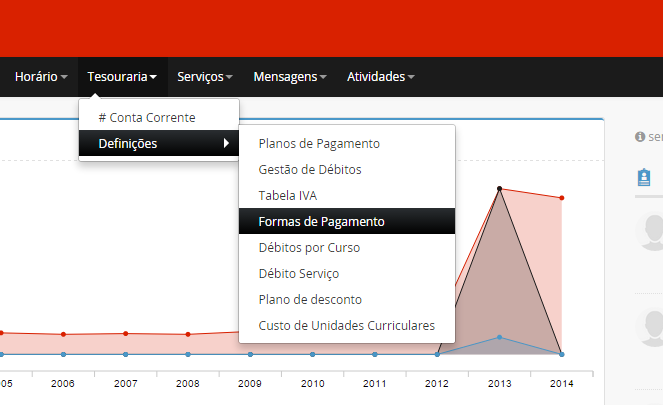Collapse the Tesouraria dropdown menu

[x=121, y=76]
